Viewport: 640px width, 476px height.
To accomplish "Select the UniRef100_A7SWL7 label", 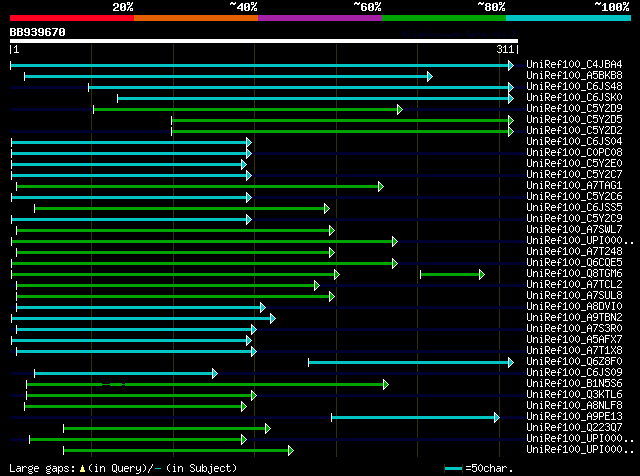I will pos(574,230).
